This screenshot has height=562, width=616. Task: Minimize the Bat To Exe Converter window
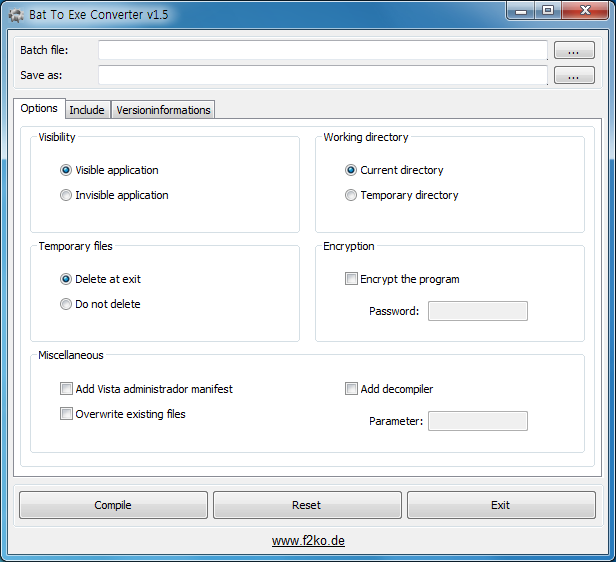[521, 11]
